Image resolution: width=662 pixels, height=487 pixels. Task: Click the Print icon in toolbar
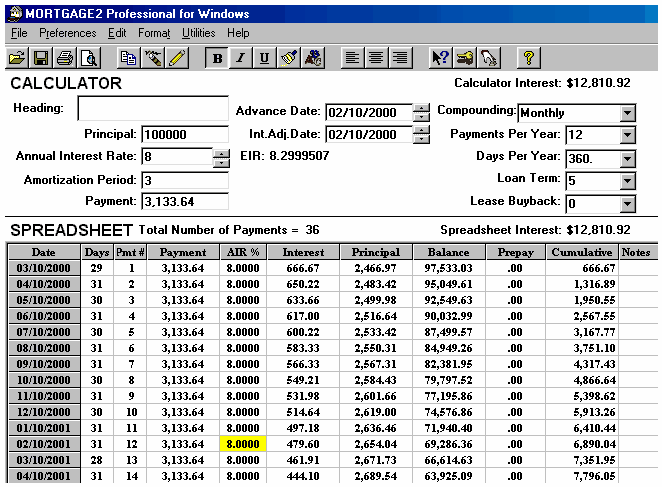[65, 58]
